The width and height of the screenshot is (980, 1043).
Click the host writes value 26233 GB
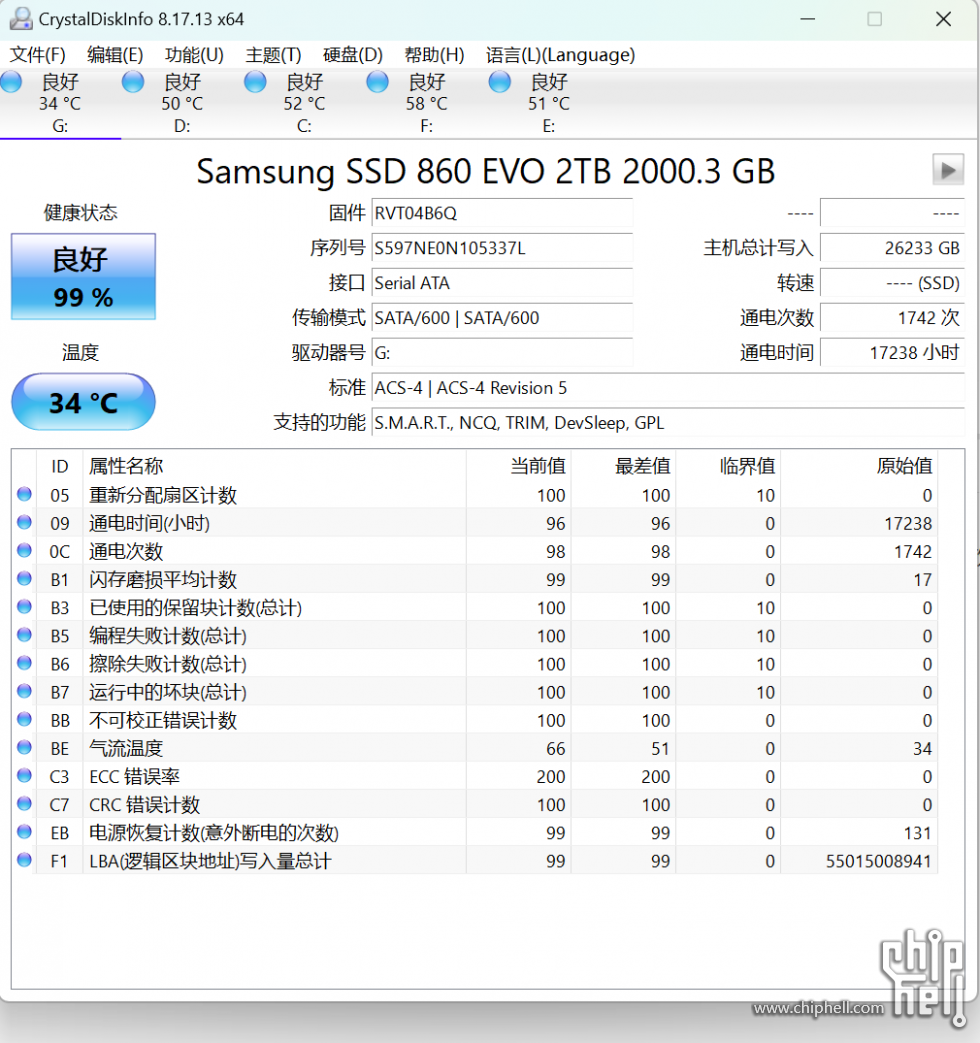pyautogui.click(x=892, y=248)
